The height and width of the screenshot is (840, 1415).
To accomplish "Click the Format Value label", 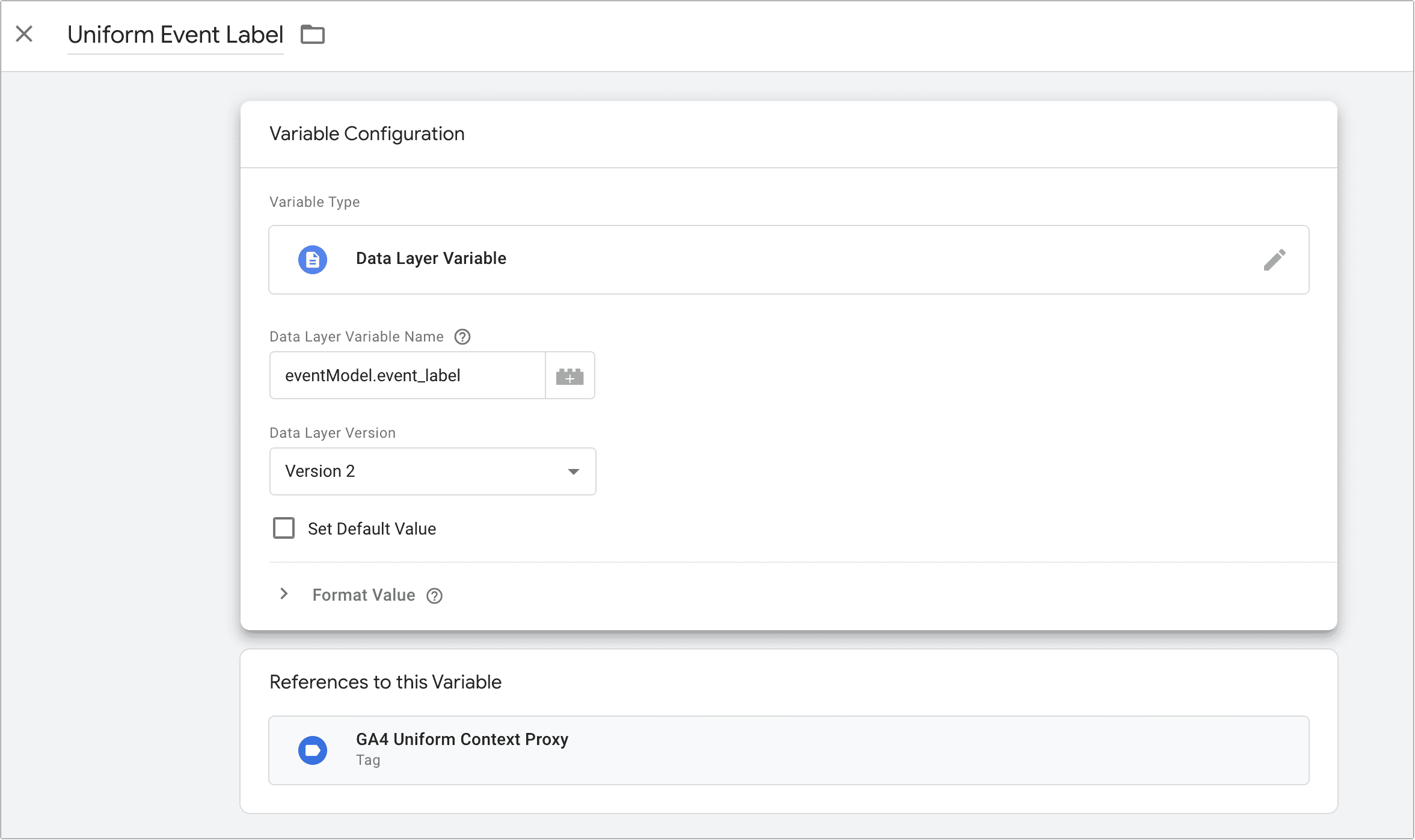I will click(x=363, y=595).
